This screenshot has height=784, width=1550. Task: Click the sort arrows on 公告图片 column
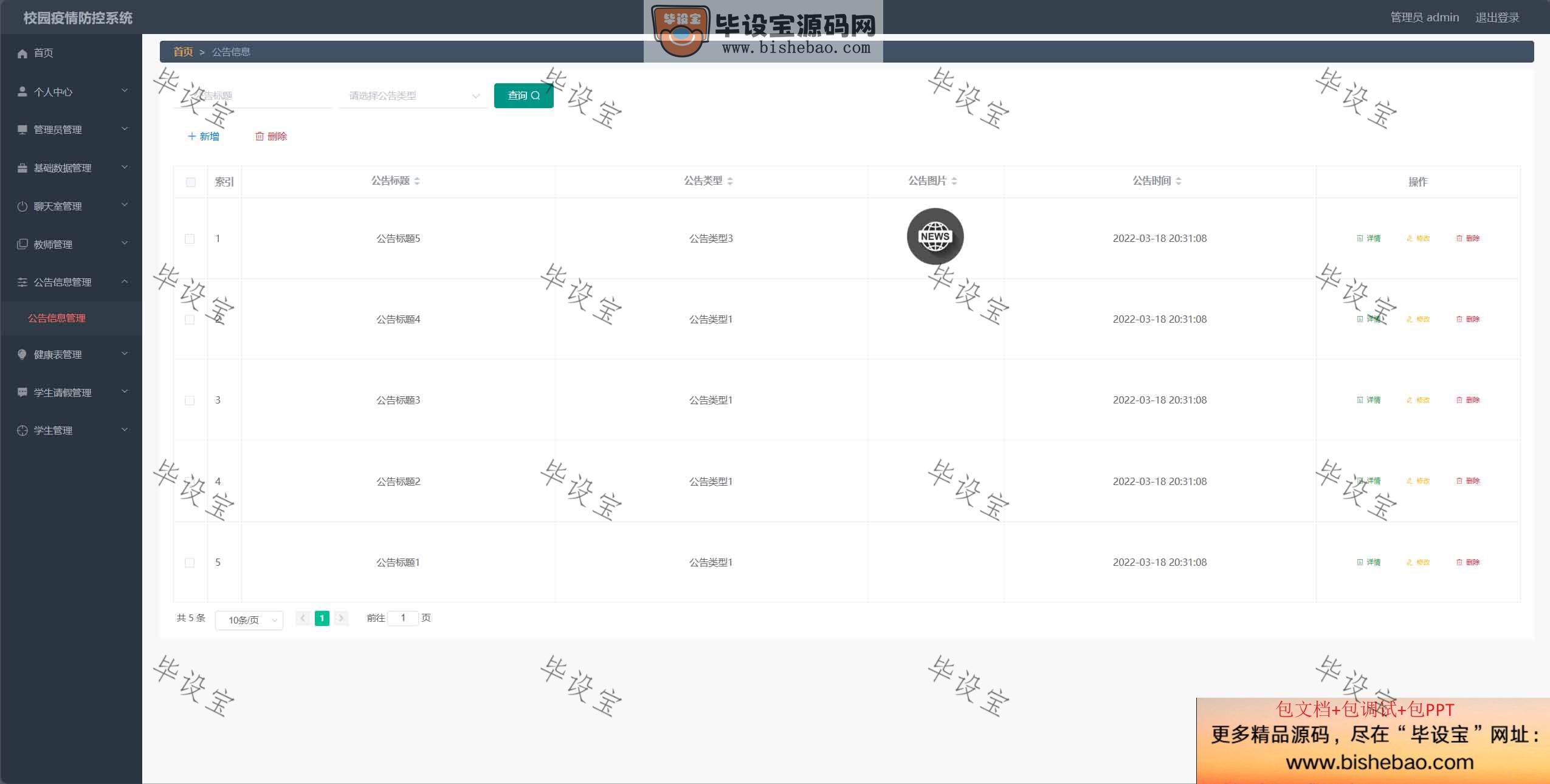click(954, 181)
